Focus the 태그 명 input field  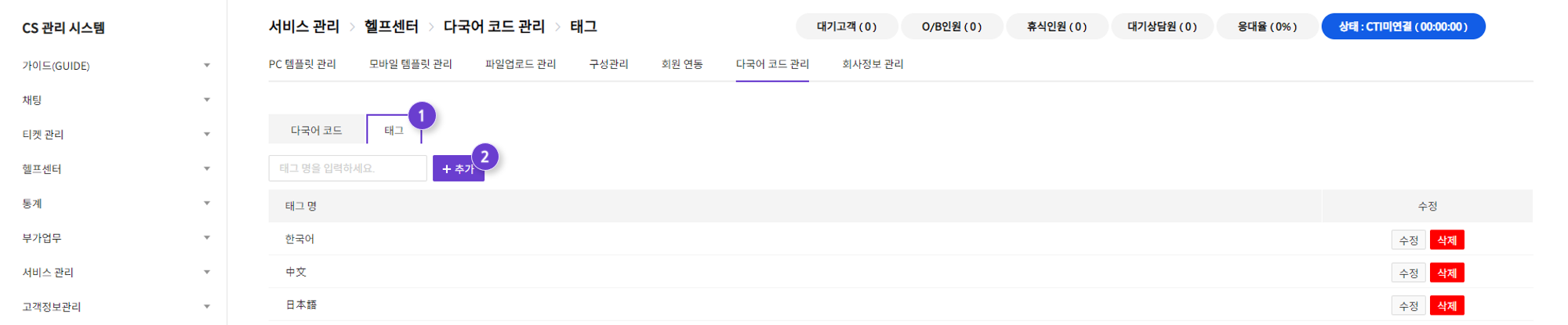pyautogui.click(x=347, y=168)
